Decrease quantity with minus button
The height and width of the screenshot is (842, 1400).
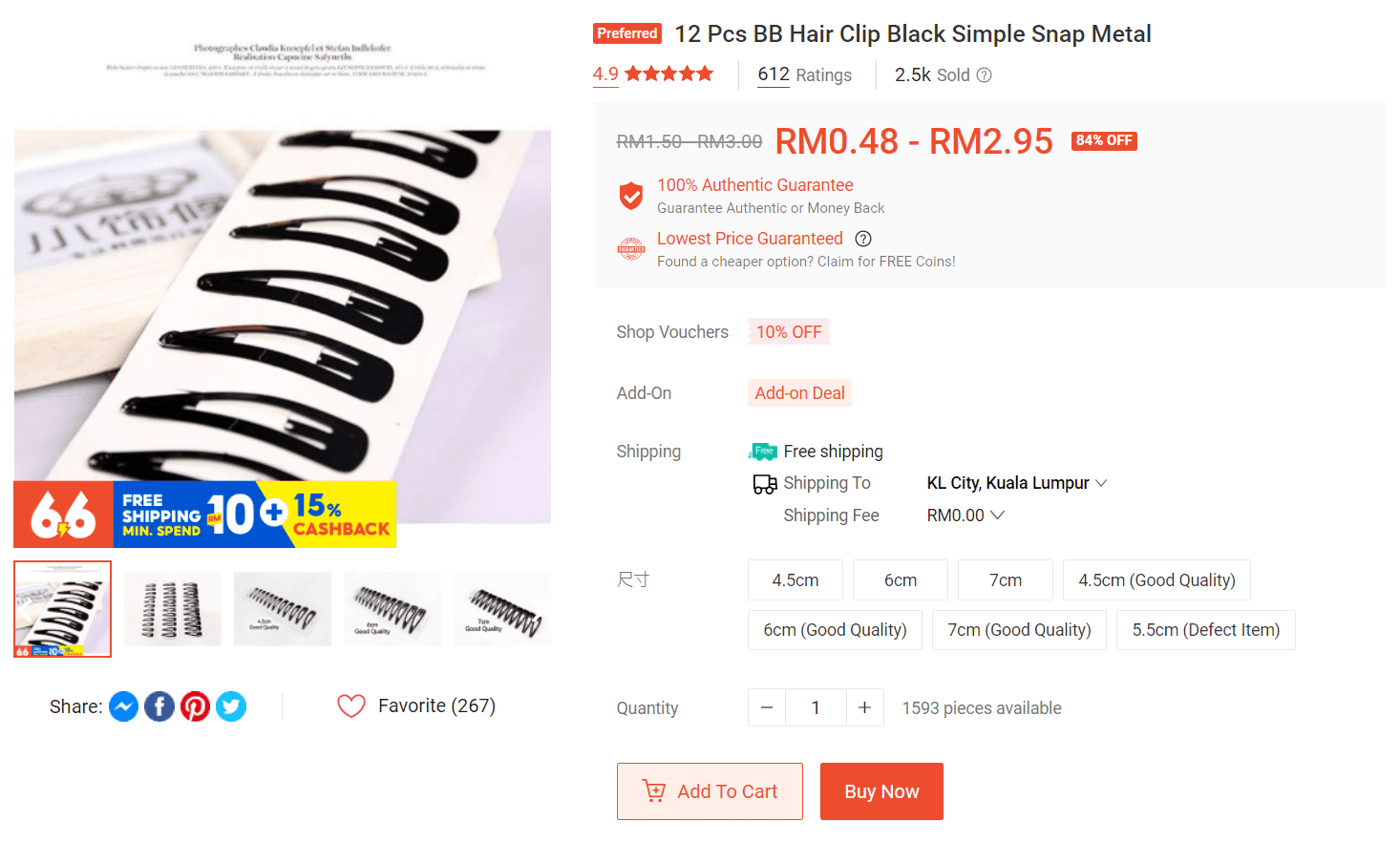point(767,707)
